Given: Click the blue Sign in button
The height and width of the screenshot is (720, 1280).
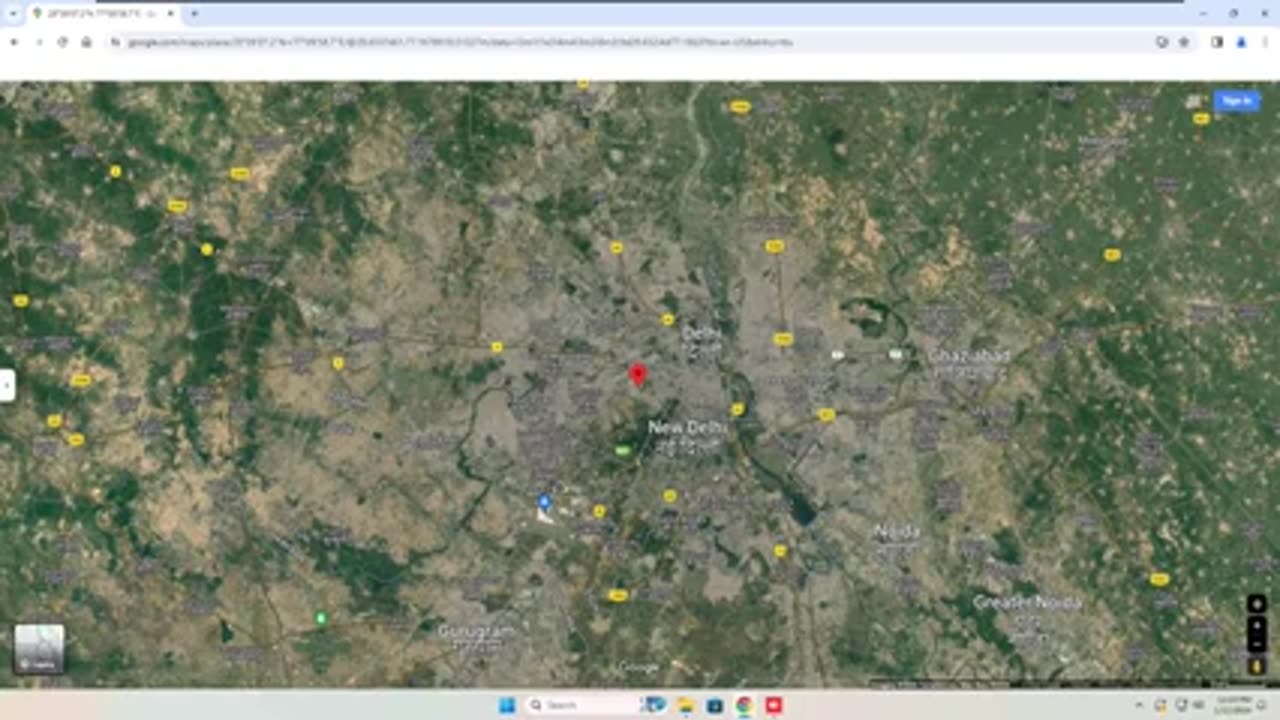Looking at the screenshot, I should coord(1236,100).
